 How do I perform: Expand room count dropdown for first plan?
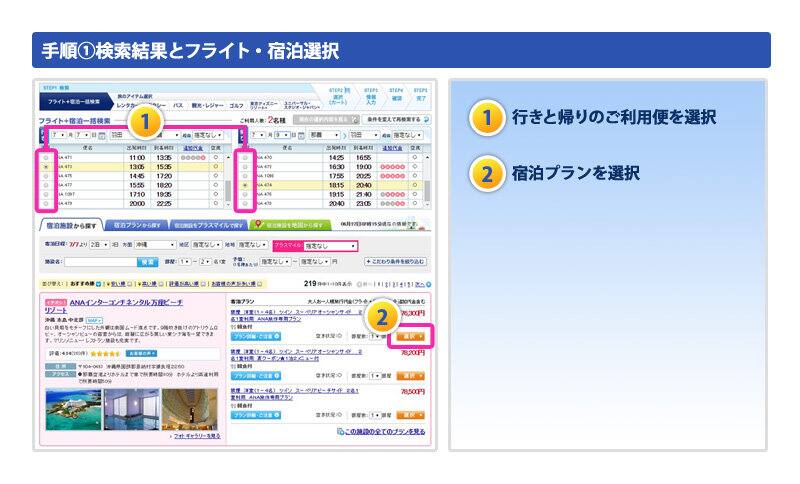[374, 337]
